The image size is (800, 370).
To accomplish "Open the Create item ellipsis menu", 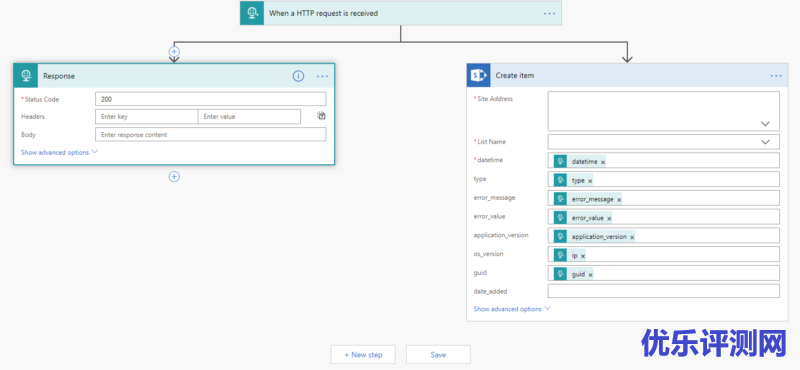I will click(776, 76).
